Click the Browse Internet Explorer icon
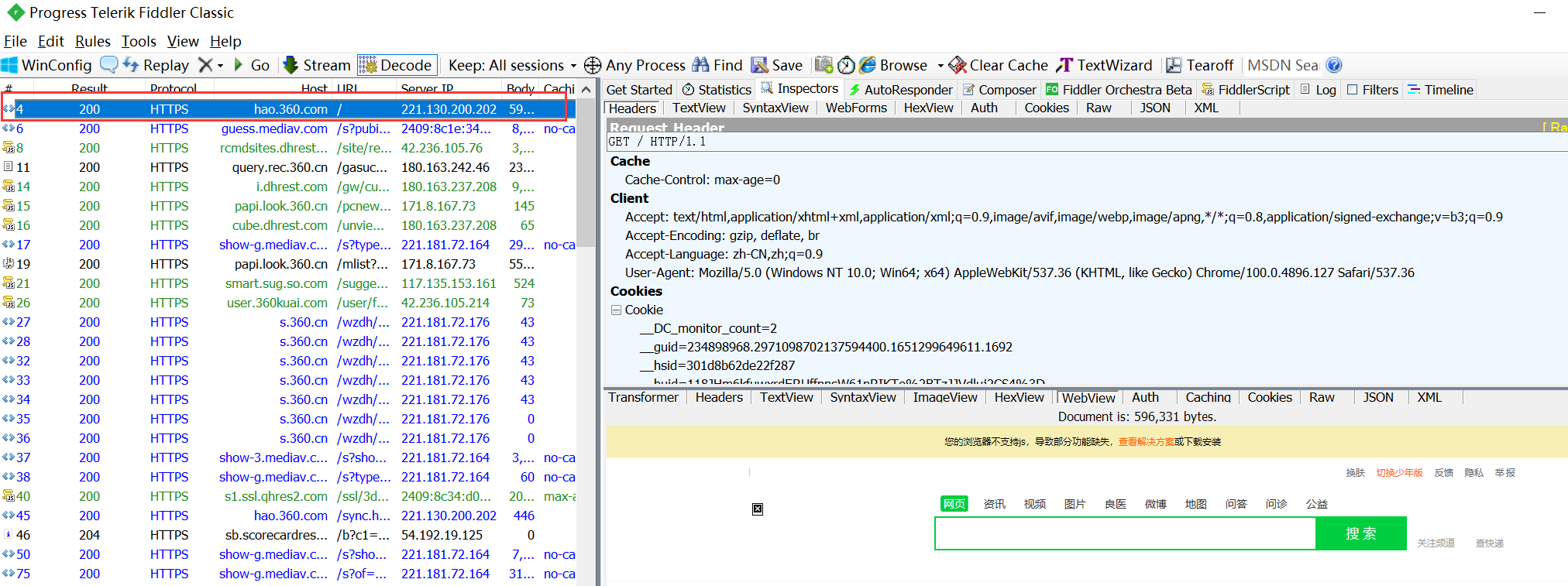The width and height of the screenshot is (1568, 586). point(868,65)
